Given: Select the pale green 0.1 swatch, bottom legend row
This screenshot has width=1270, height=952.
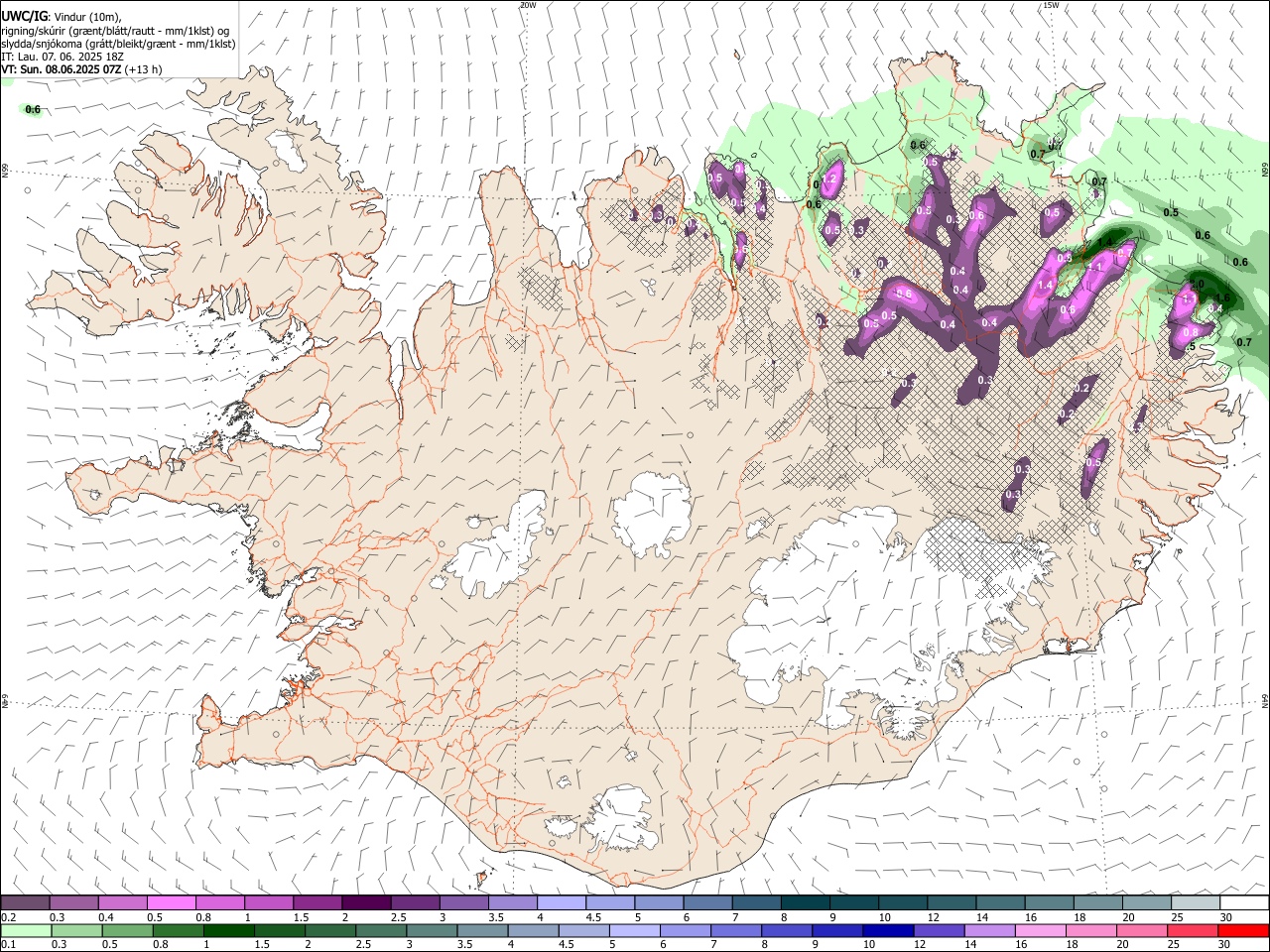Looking at the screenshot, I should coord(25,931).
